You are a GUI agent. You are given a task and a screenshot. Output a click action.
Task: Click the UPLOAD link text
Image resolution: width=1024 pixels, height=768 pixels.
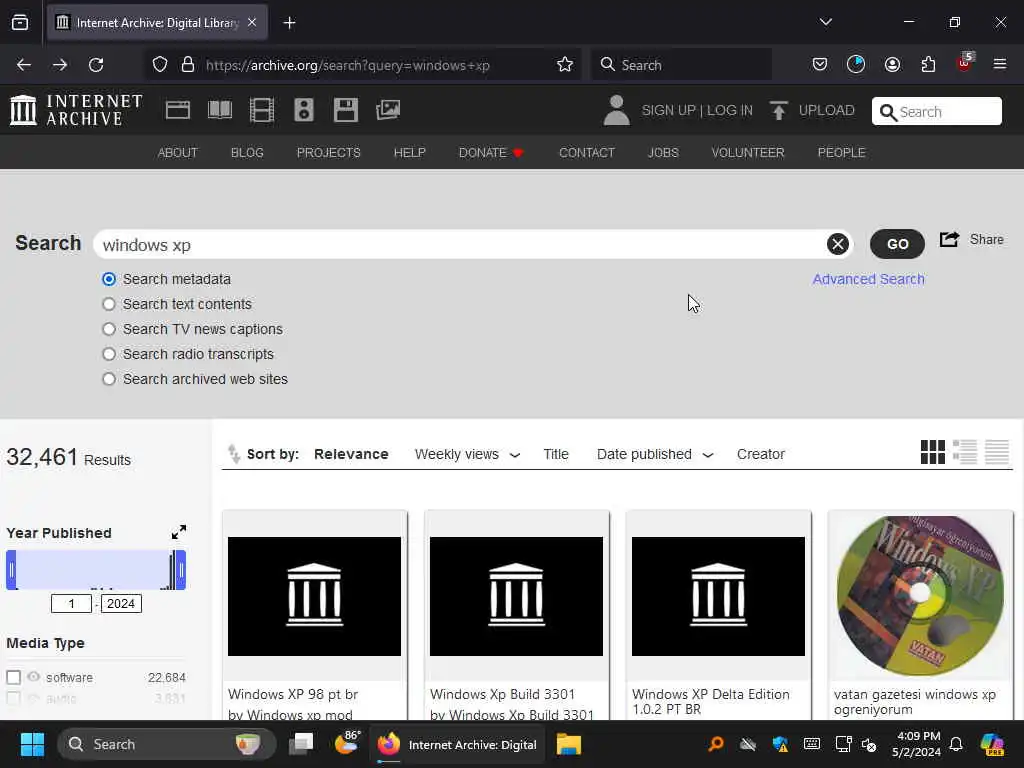(x=826, y=110)
